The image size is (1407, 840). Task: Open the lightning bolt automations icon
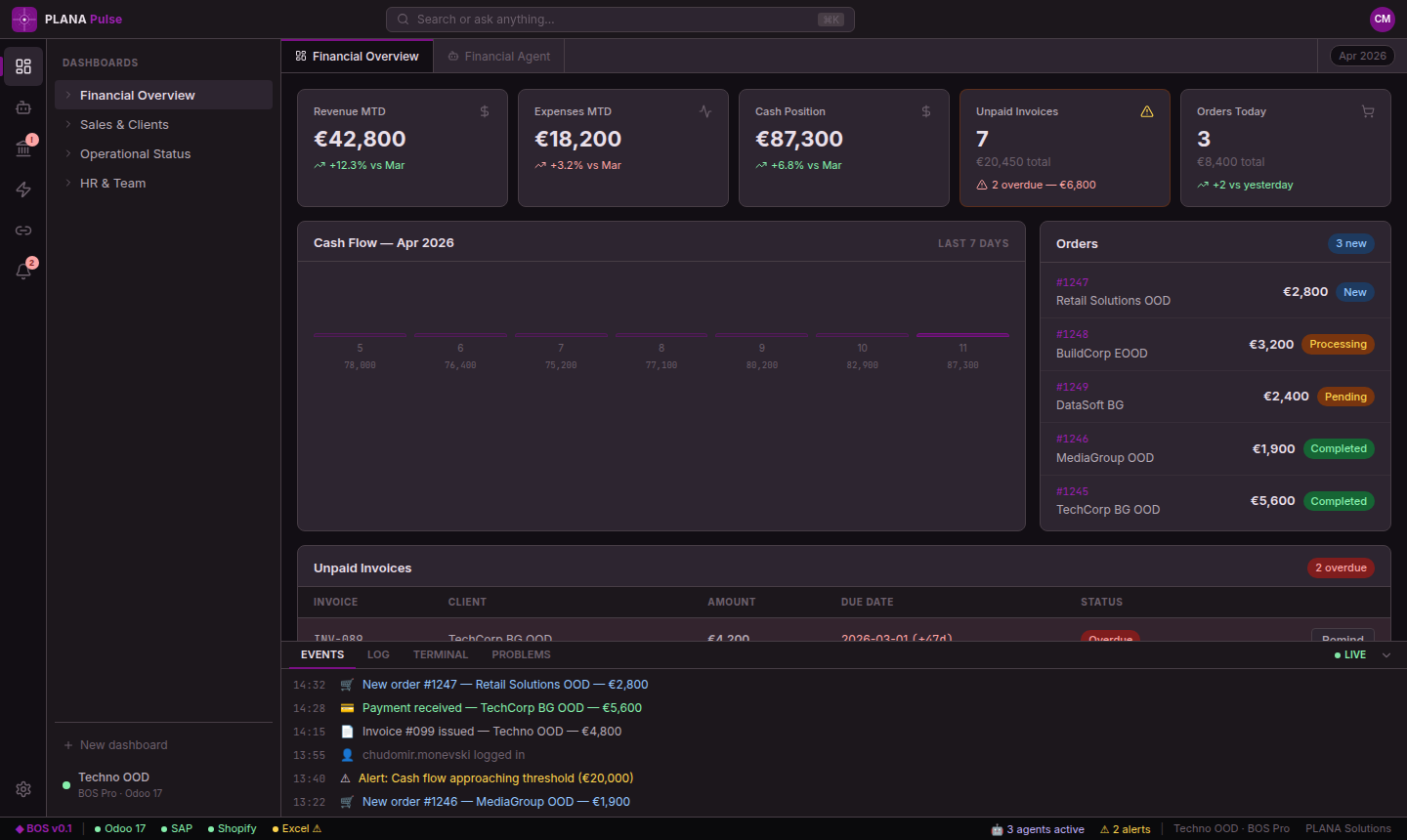(23, 189)
